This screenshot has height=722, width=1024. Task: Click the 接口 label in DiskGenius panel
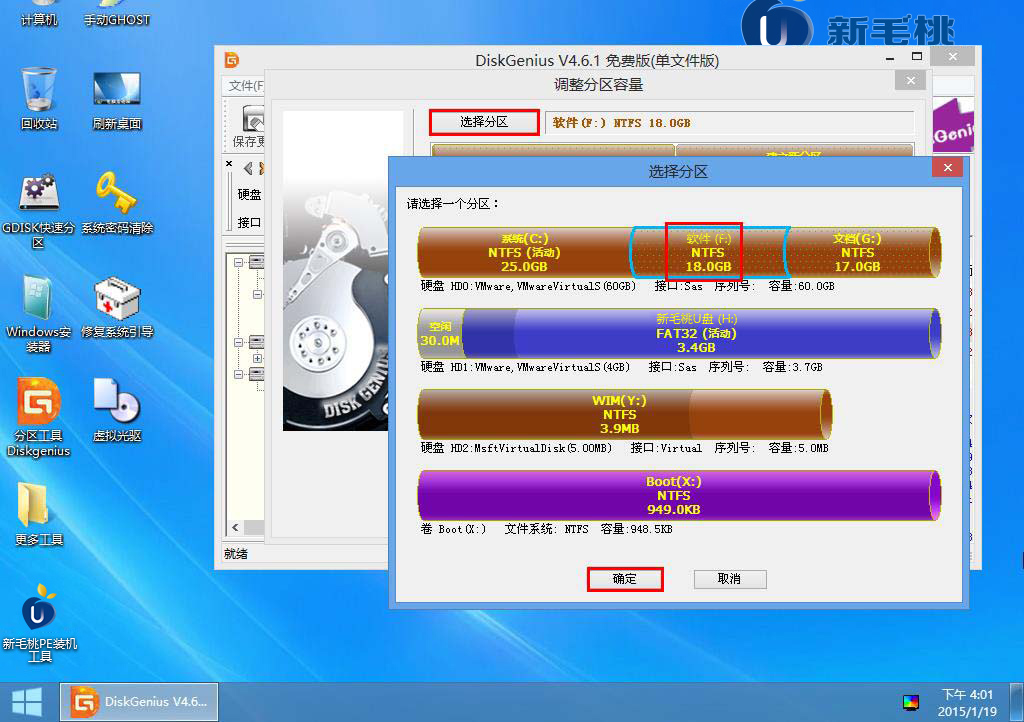(249, 223)
